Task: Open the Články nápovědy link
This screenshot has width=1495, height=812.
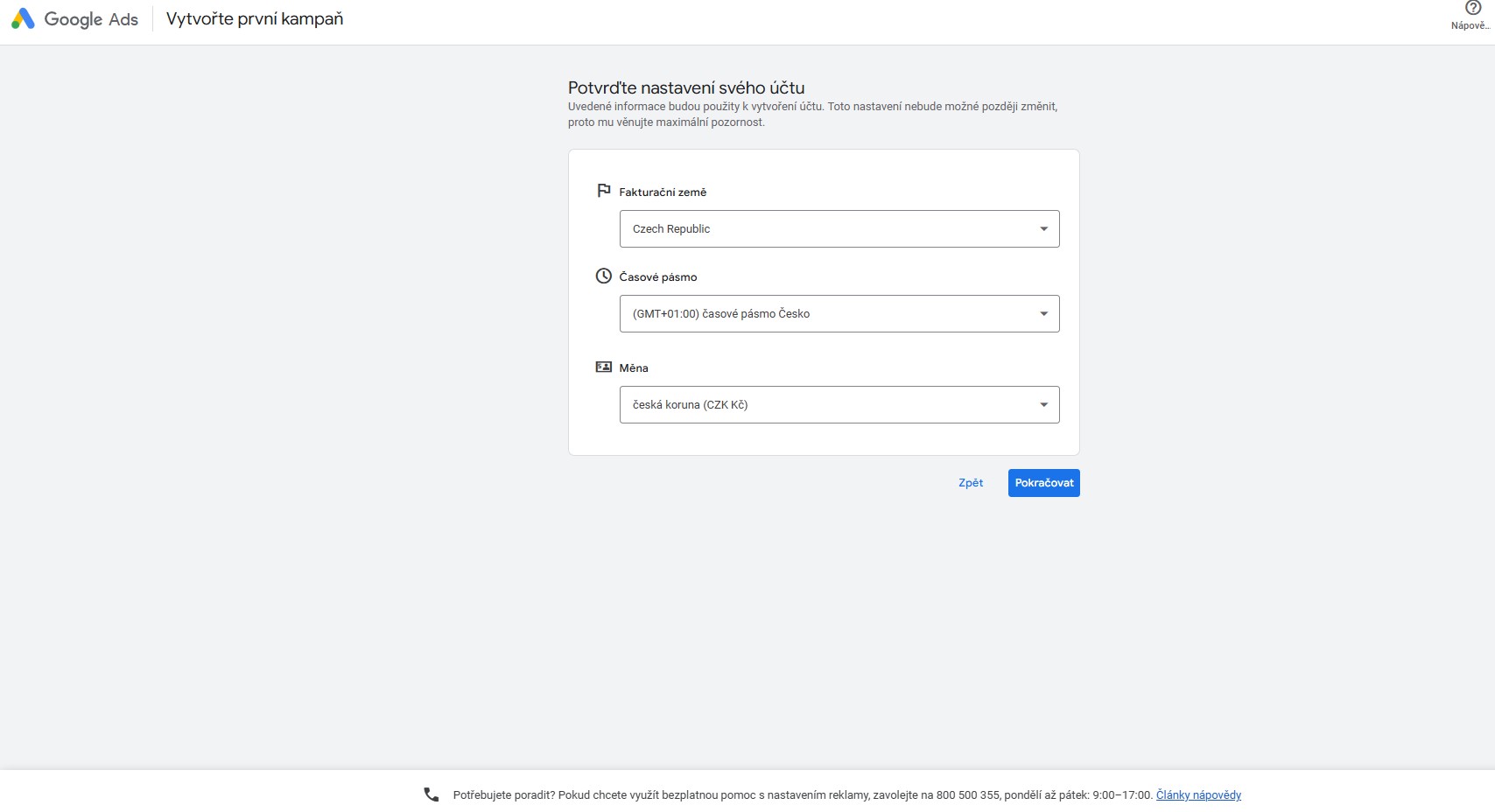Action: [x=1198, y=795]
